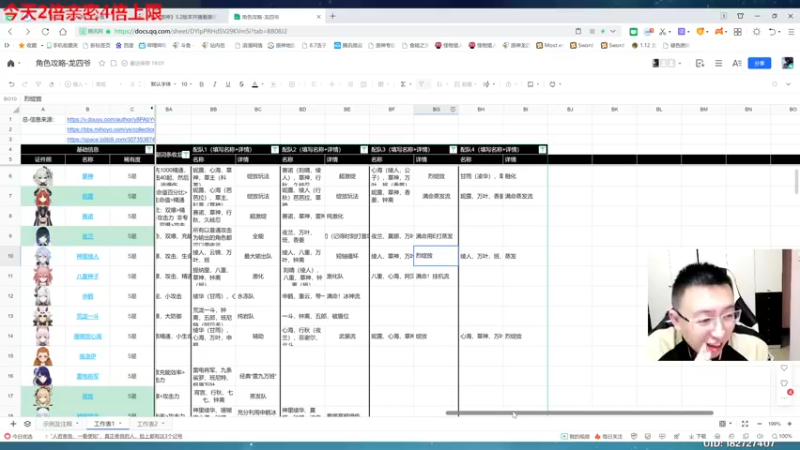Click the horizontal scrollbar thumb
The width and height of the screenshot is (800, 450).
click(580, 413)
